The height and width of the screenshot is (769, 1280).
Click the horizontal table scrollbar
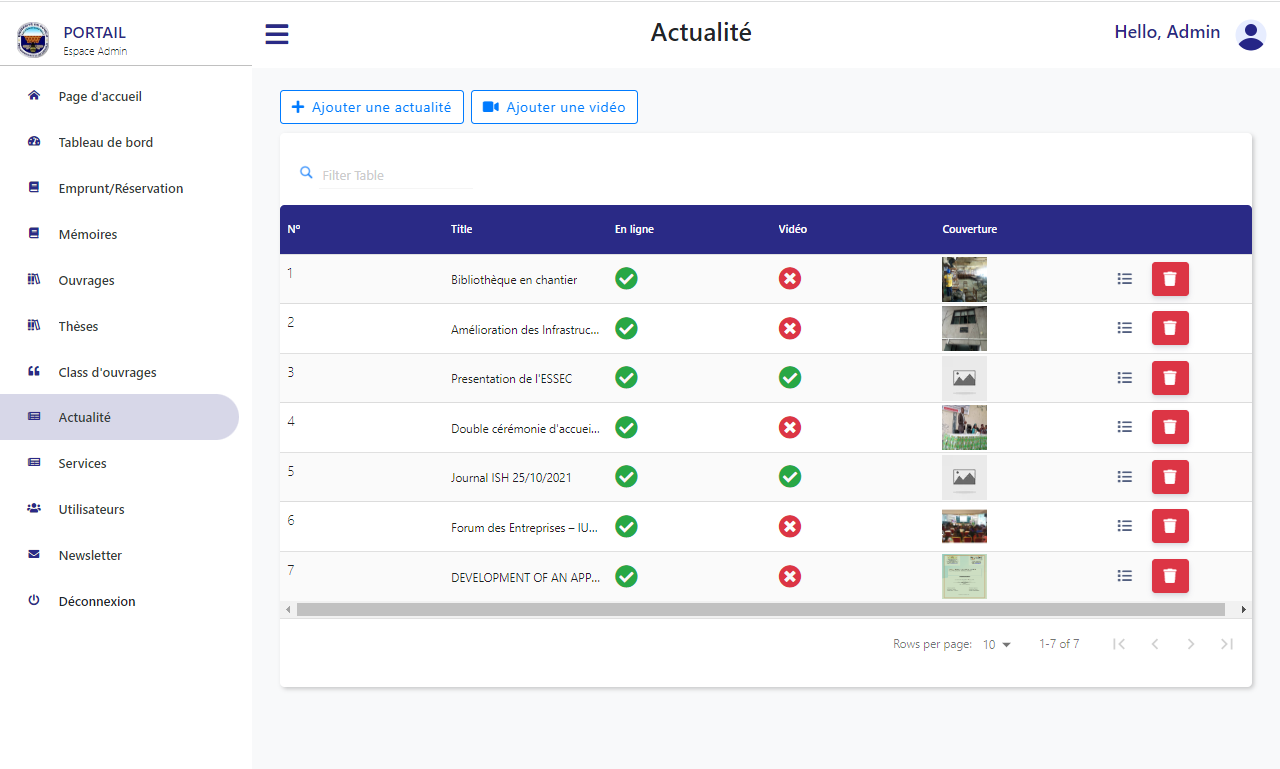pyautogui.click(x=761, y=609)
